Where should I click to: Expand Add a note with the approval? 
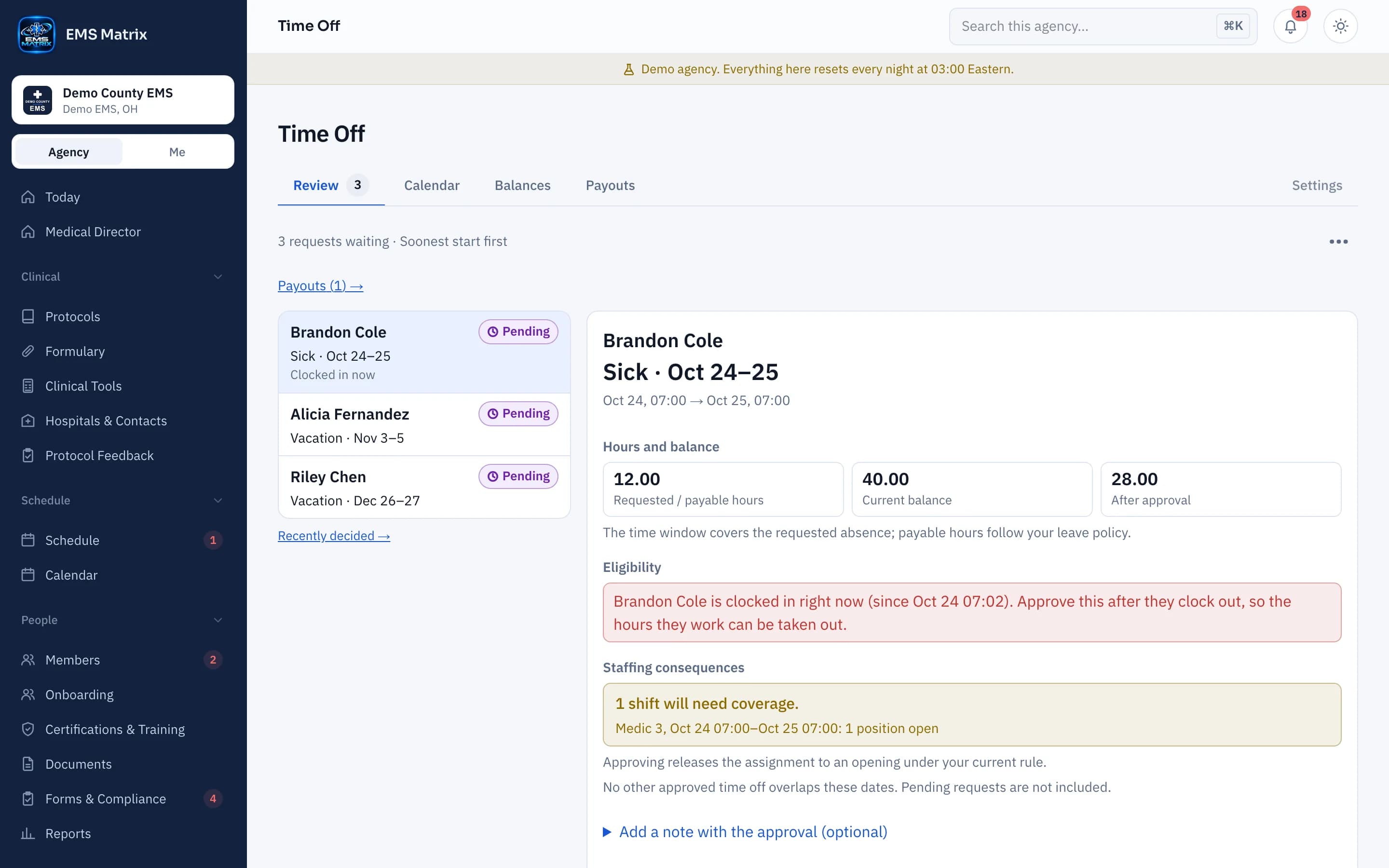[745, 832]
